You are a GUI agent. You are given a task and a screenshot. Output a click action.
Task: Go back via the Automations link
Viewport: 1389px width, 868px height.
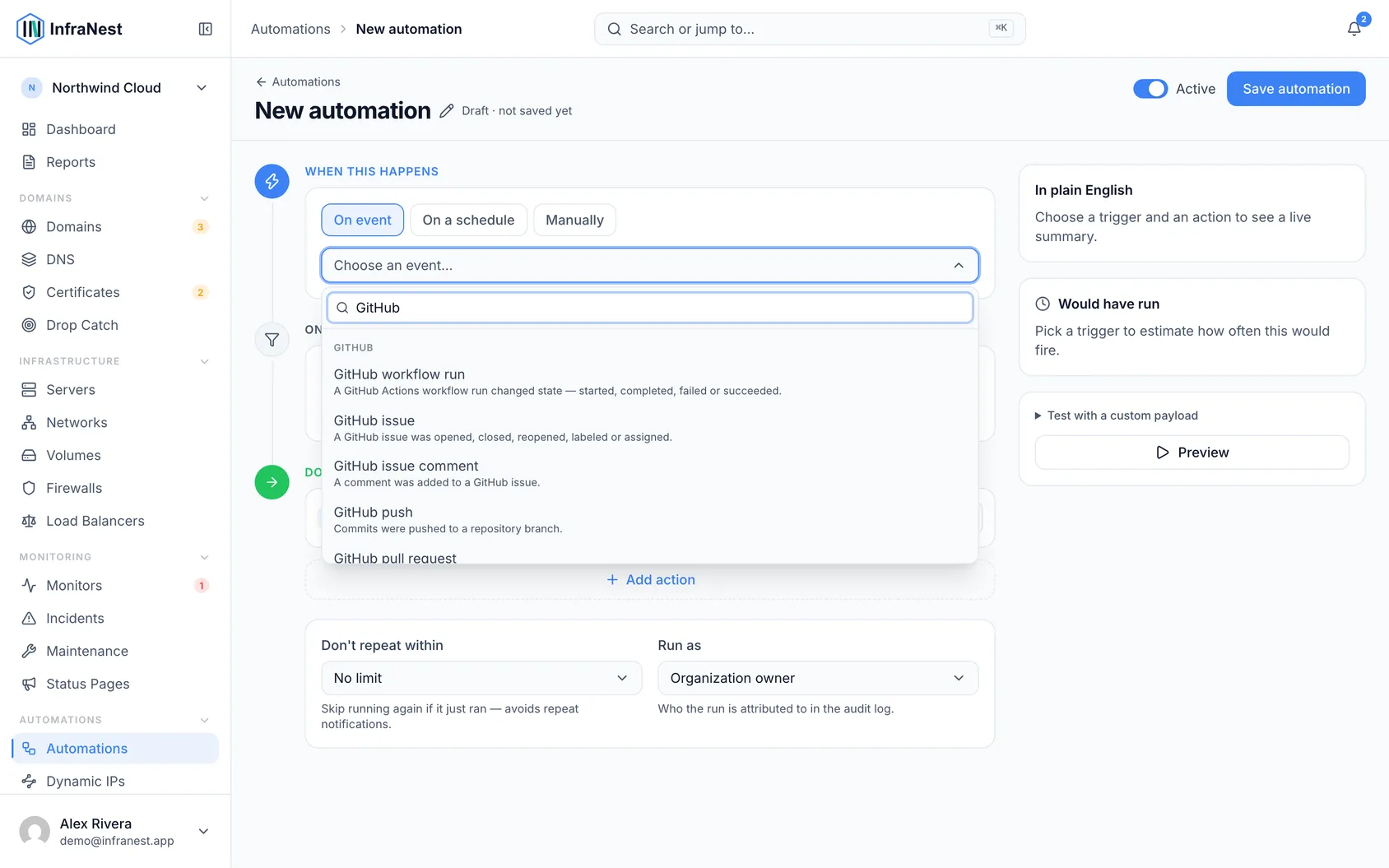[297, 81]
